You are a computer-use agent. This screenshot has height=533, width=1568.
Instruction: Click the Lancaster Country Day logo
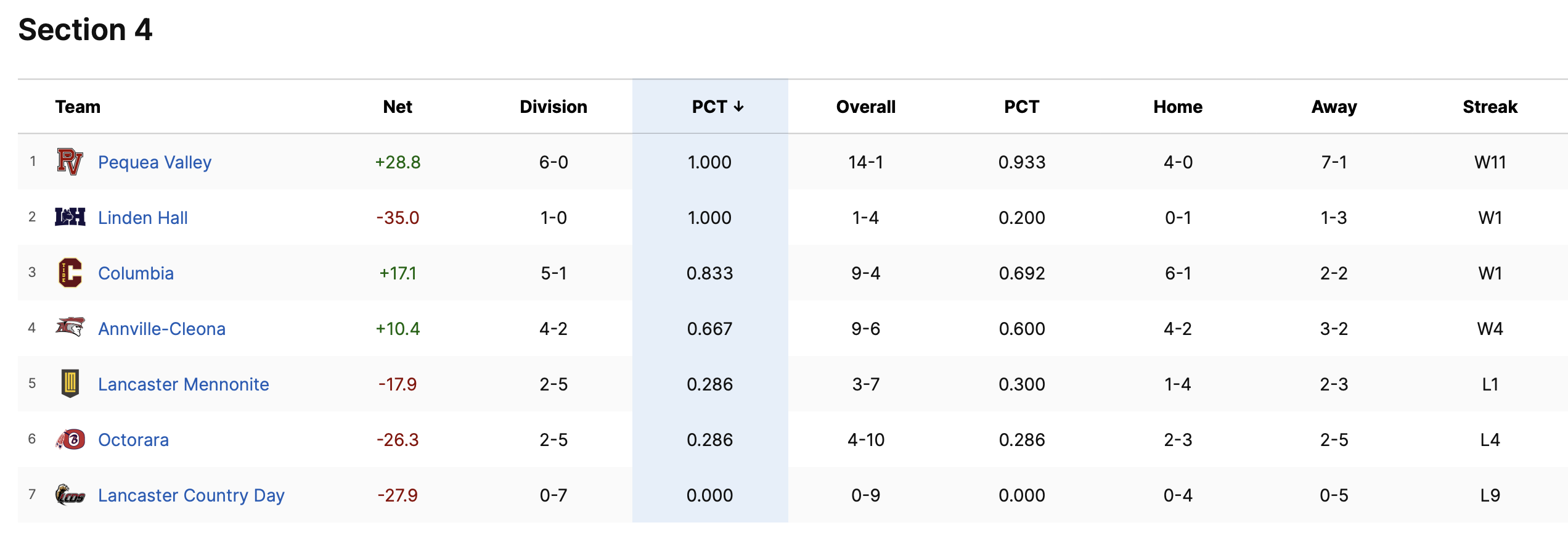70,495
